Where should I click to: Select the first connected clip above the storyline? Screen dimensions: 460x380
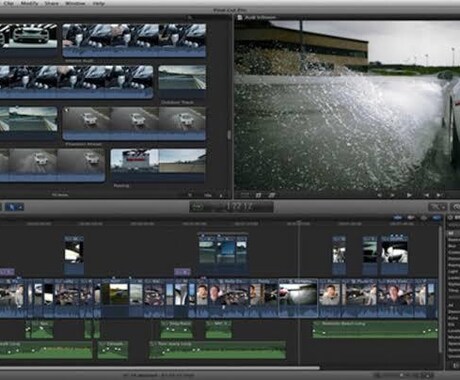pyautogui.click(x=74, y=255)
